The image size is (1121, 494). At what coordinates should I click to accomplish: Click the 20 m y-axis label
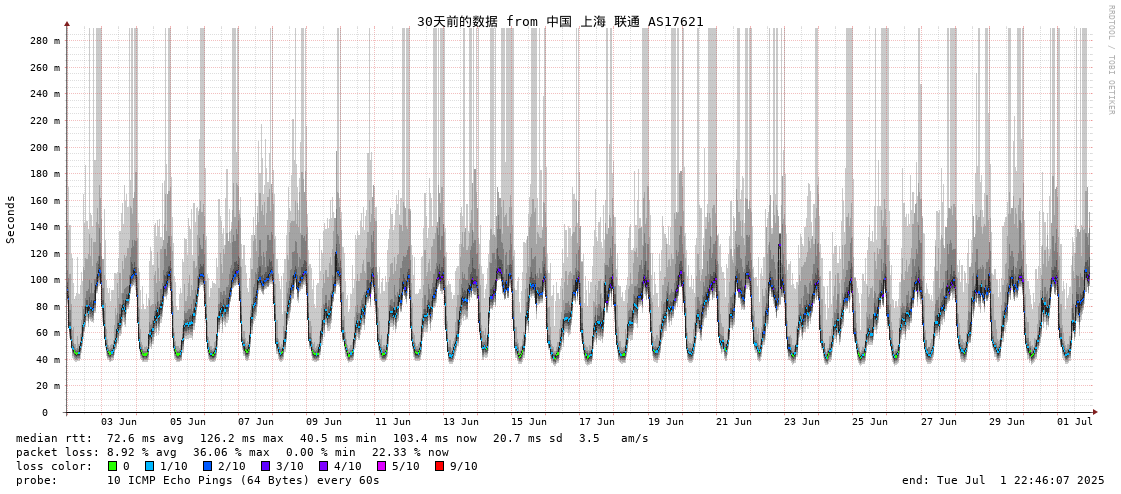pos(48,385)
